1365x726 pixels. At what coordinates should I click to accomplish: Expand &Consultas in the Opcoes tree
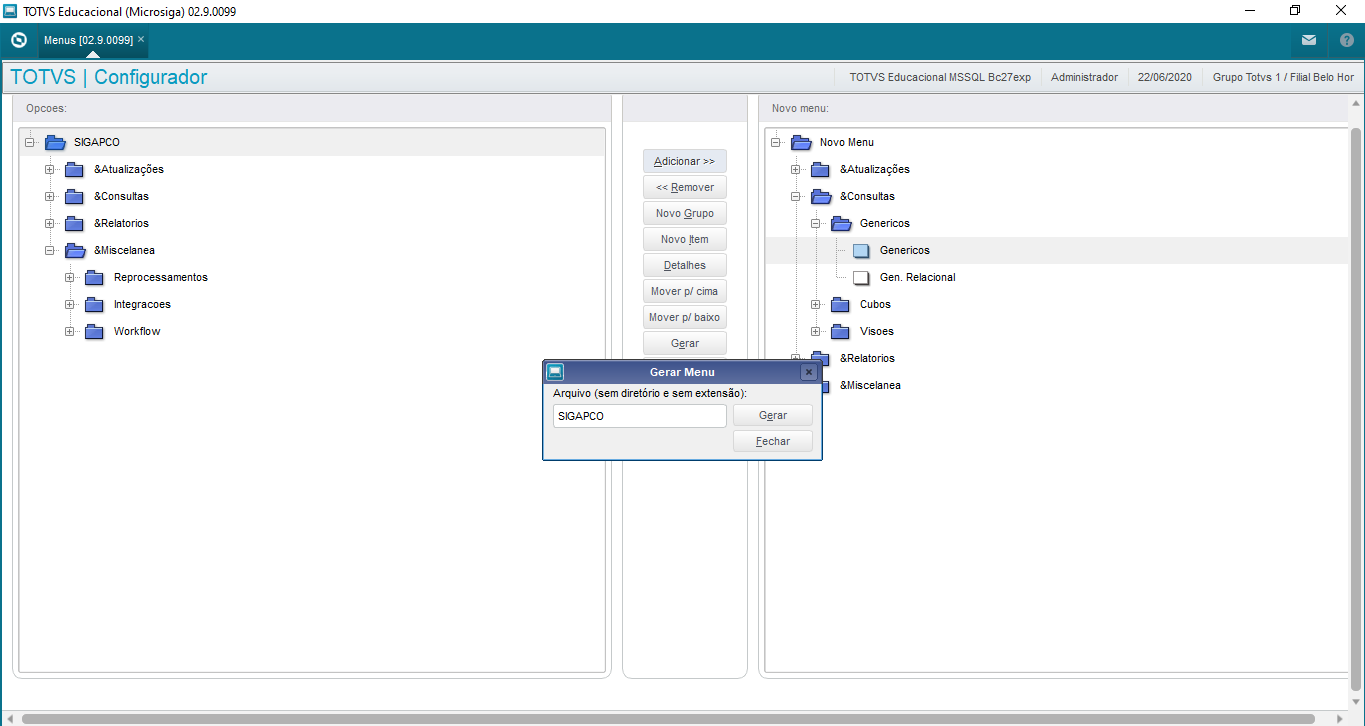[x=50, y=196]
